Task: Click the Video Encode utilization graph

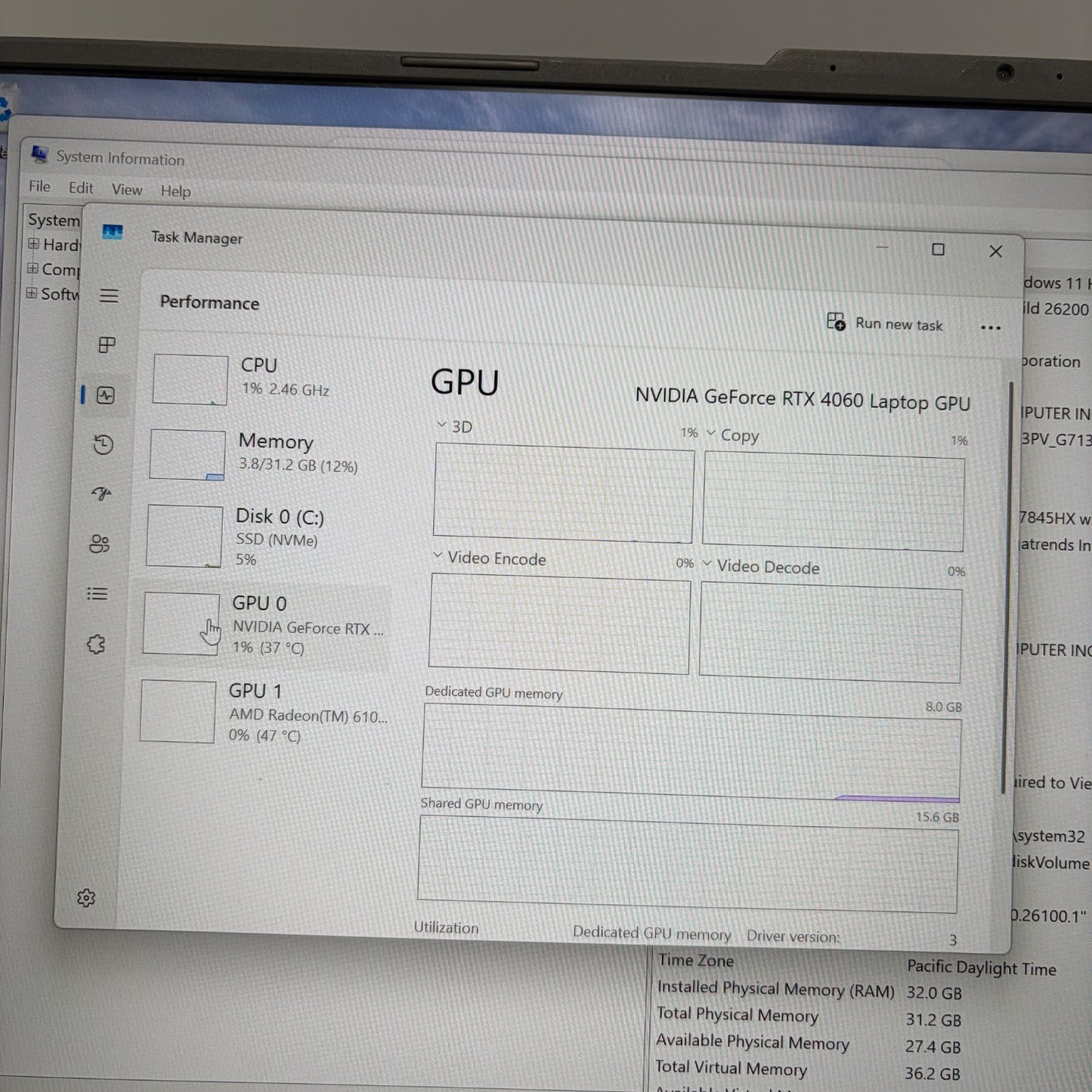Action: (559, 623)
